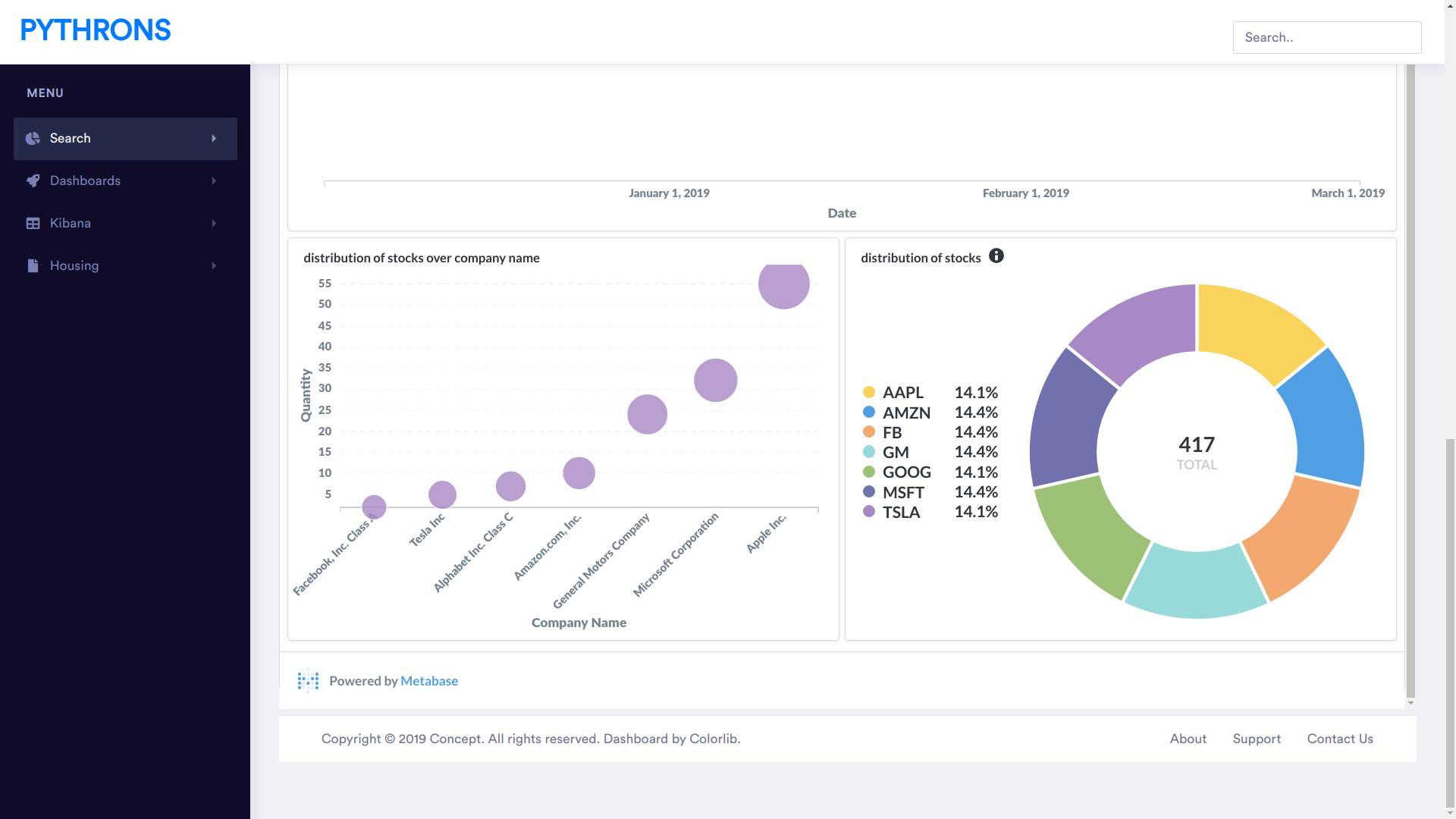Click the info icon next to distribution of stocks
Screen dimensions: 1456x819
[996, 256]
